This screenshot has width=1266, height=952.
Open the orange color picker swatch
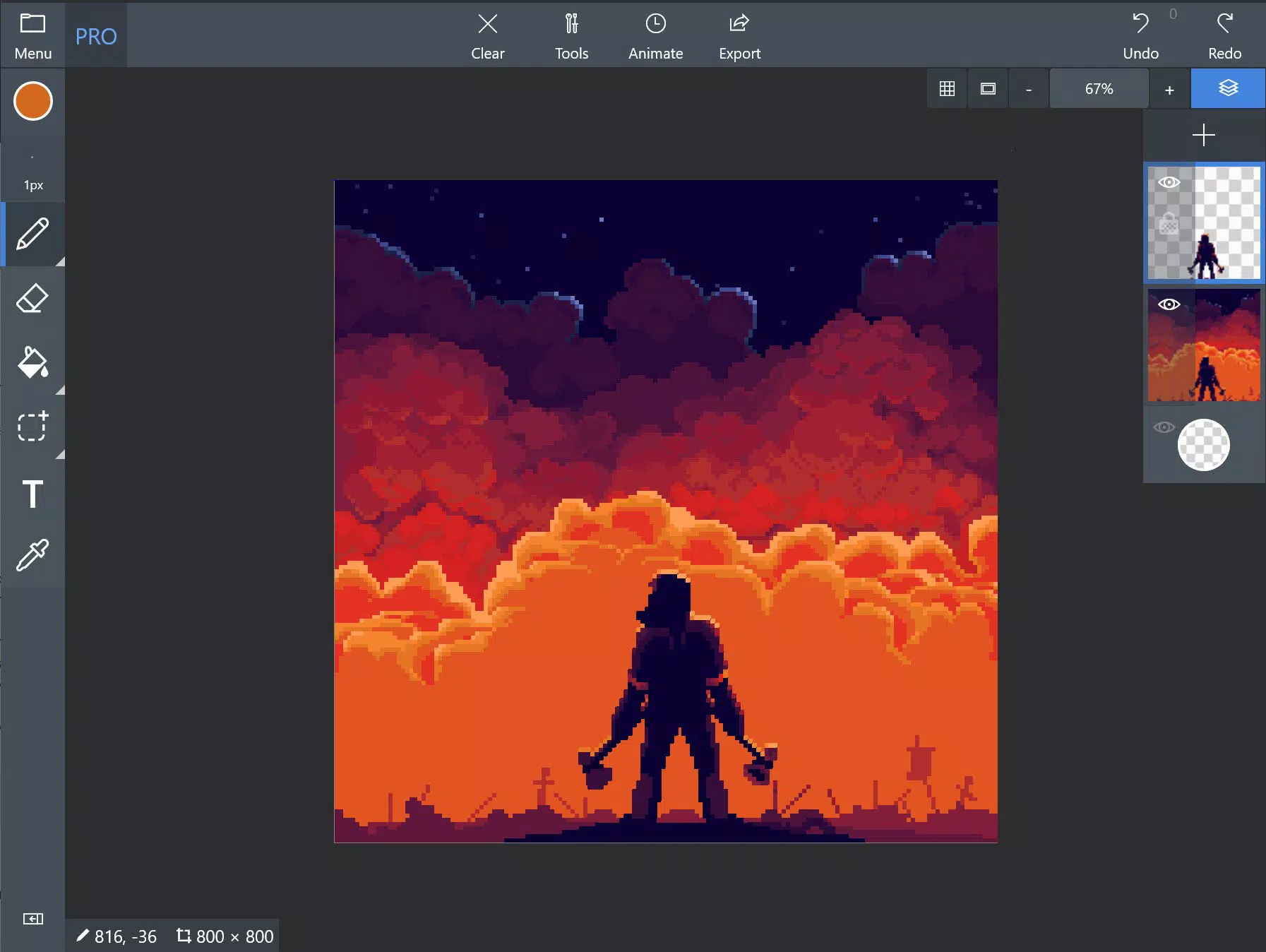click(x=32, y=101)
